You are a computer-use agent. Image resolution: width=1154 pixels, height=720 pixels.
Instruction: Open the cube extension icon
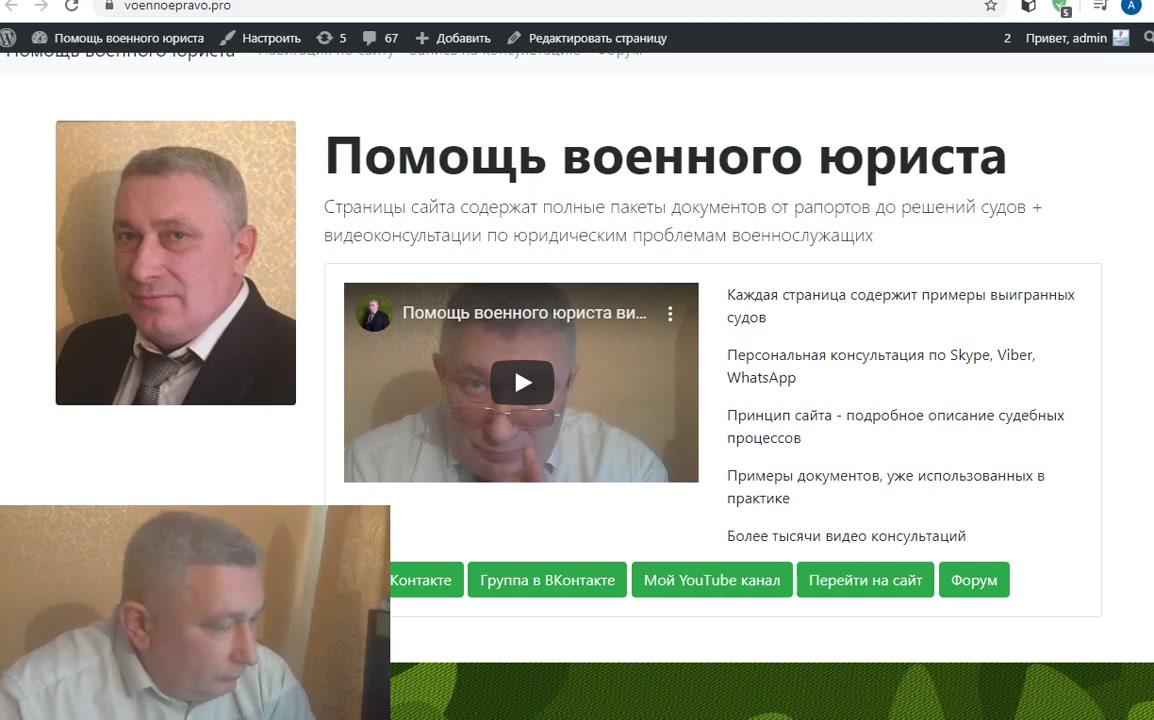1028,6
